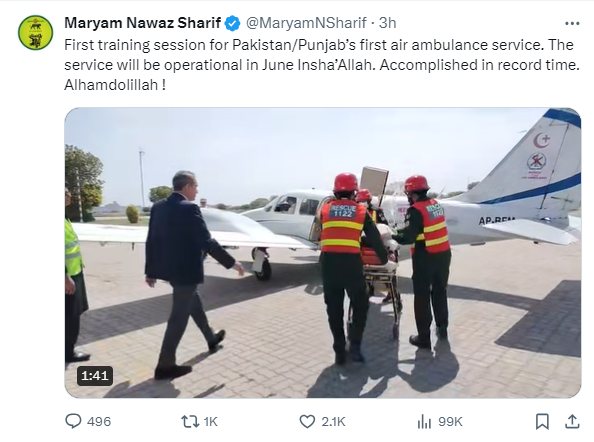Click the 99K views count

click(450, 422)
